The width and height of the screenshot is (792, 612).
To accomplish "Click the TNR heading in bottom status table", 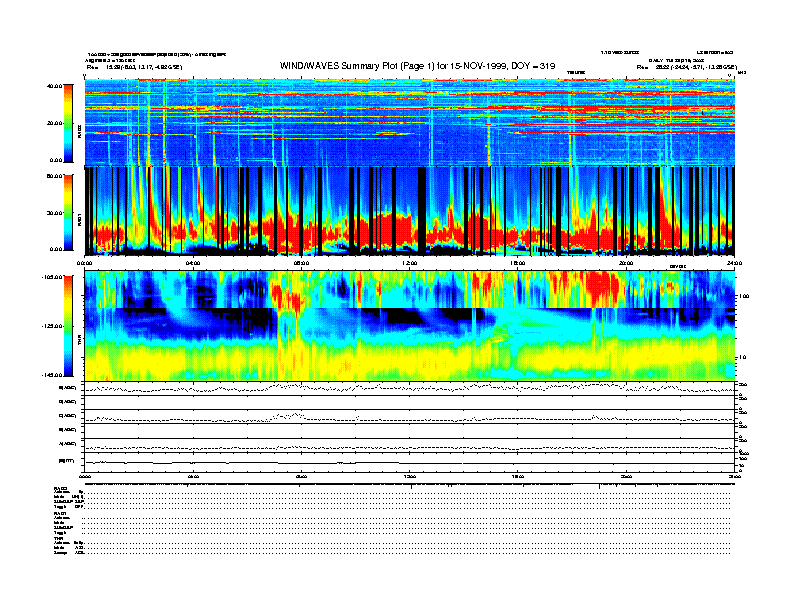I will coord(59,538).
